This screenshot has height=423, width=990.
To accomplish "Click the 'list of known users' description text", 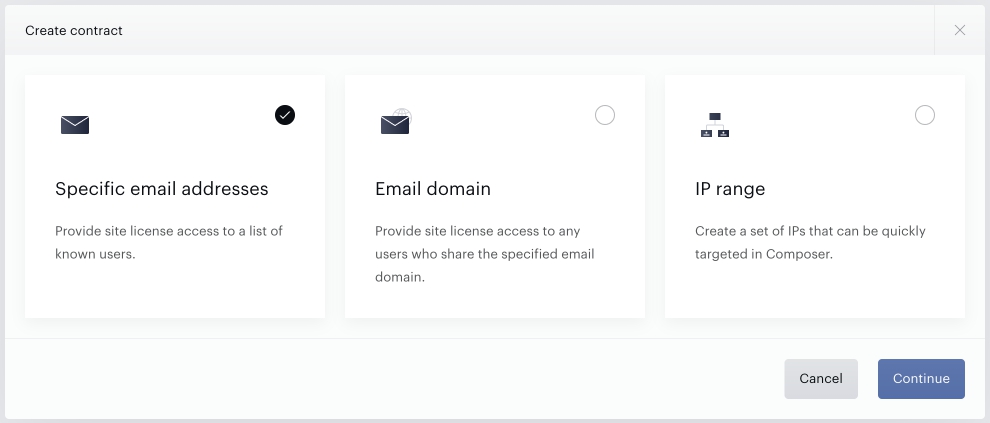I will 169,242.
